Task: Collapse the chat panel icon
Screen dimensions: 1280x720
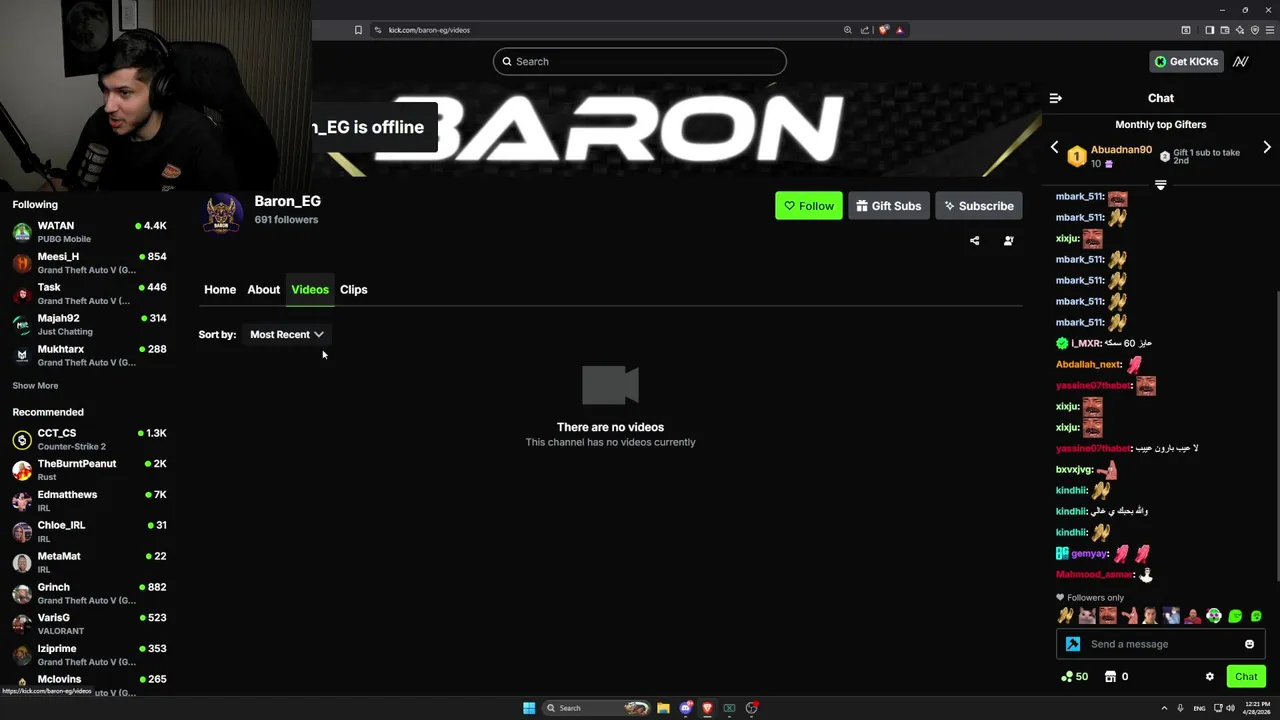Action: pyautogui.click(x=1055, y=98)
